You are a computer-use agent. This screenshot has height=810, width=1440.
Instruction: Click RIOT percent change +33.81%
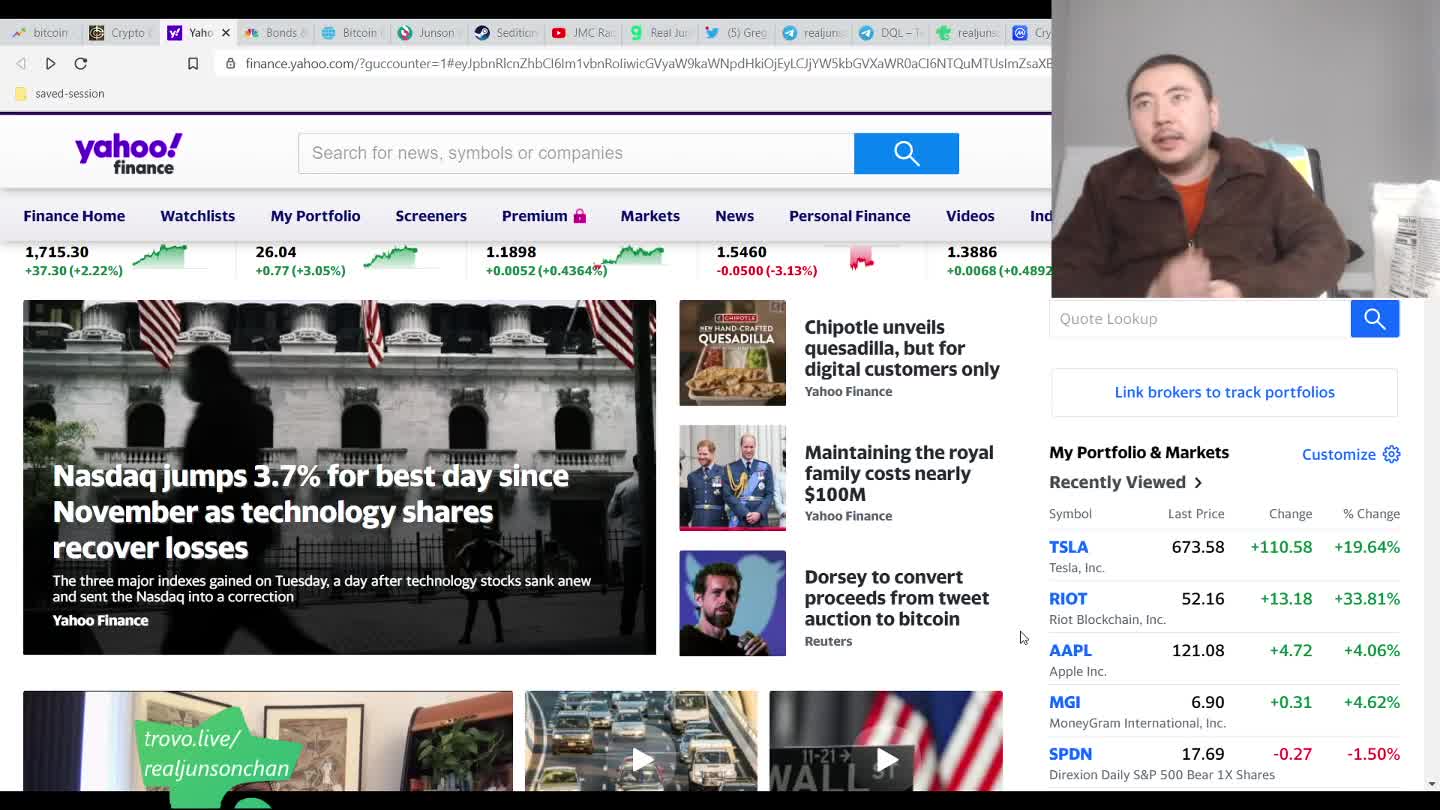click(1366, 599)
